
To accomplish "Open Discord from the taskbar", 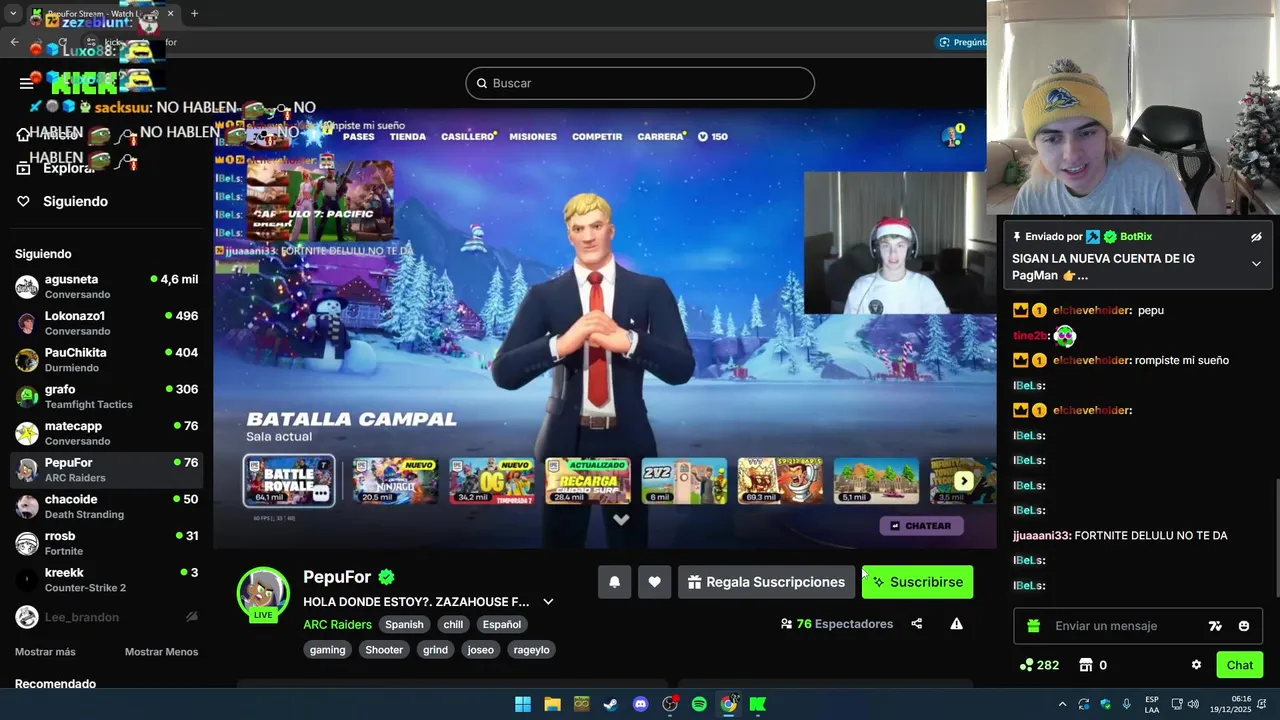I will click(x=640, y=704).
